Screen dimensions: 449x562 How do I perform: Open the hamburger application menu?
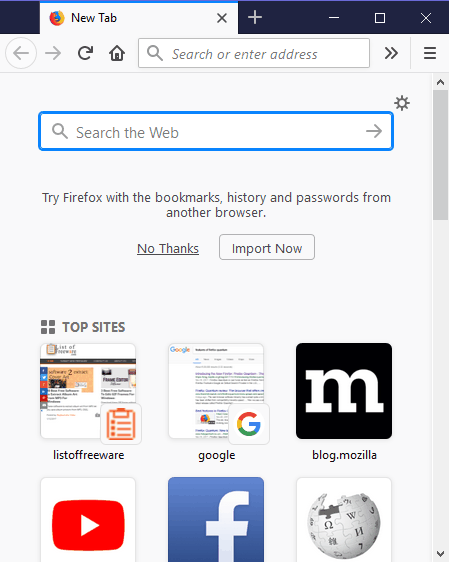430,53
